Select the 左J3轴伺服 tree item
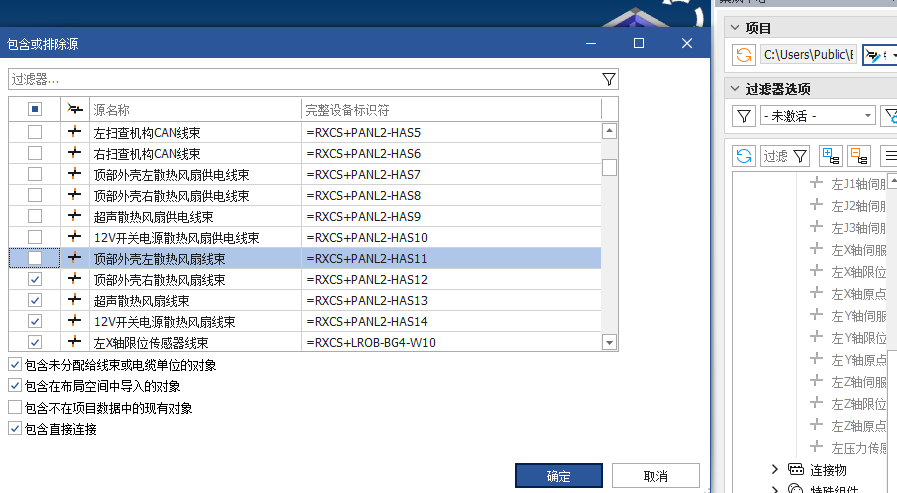 click(x=858, y=228)
